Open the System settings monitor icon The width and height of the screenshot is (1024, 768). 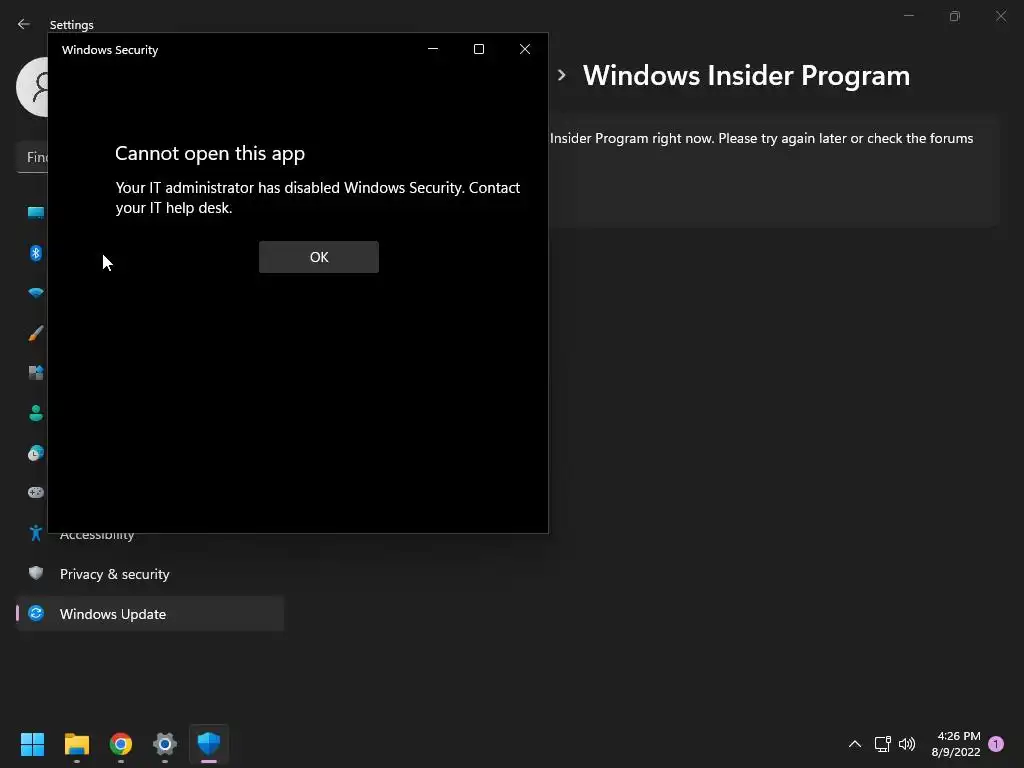[36, 212]
